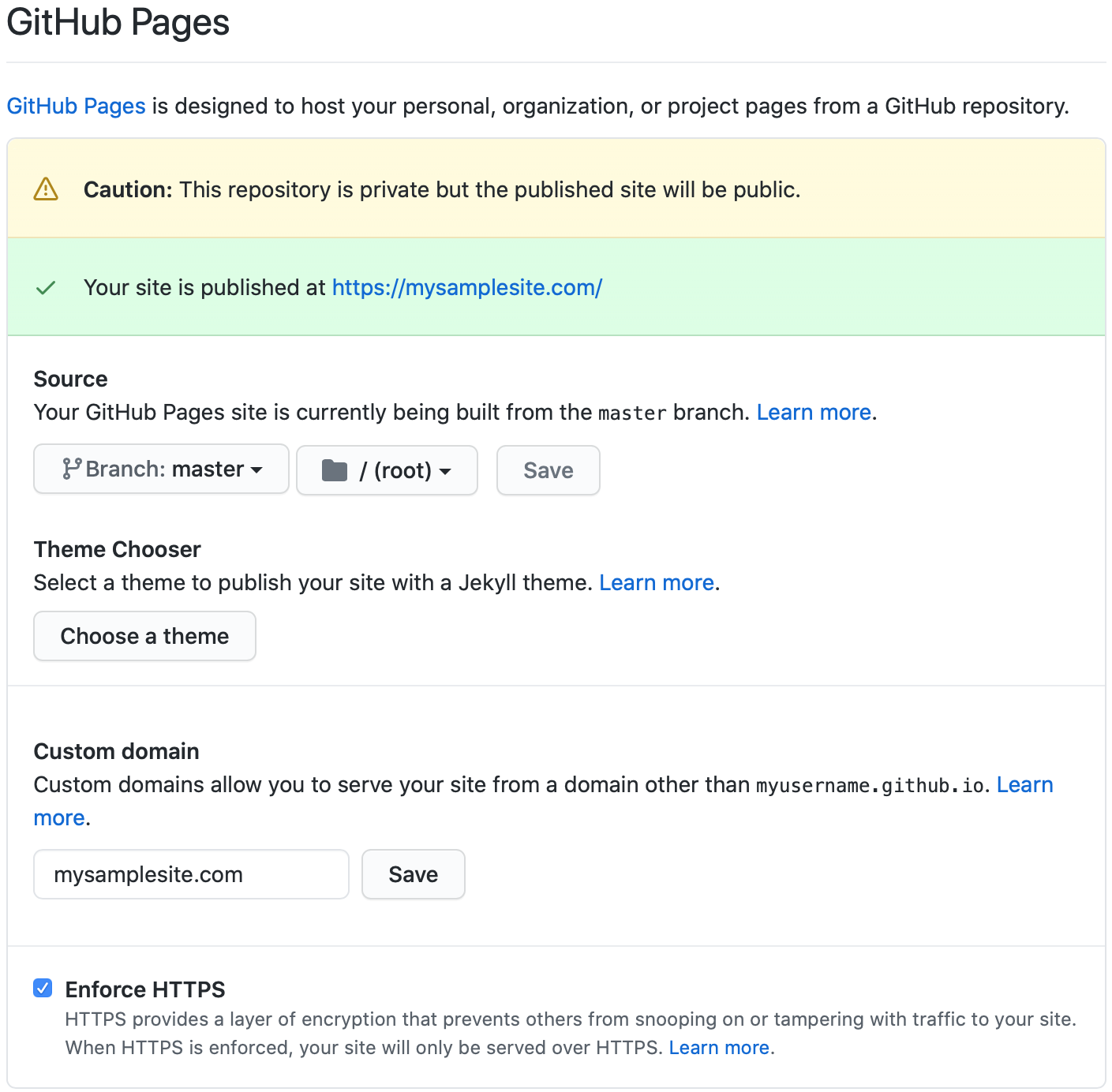
Task: Click the caret arrow next to master
Action: [256, 470]
